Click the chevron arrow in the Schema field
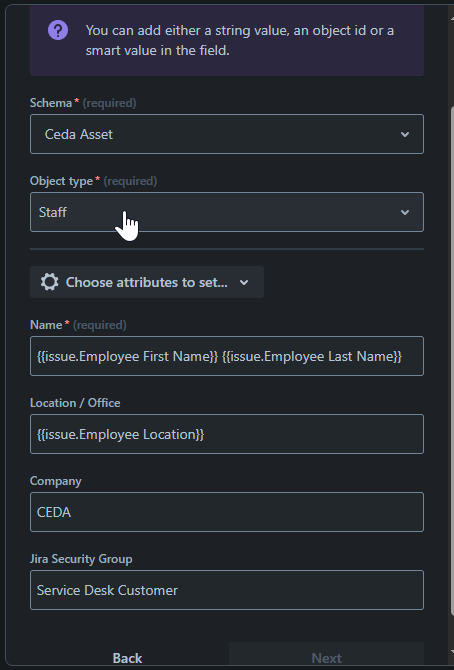Screen dimensions: 454x670 point(405,134)
